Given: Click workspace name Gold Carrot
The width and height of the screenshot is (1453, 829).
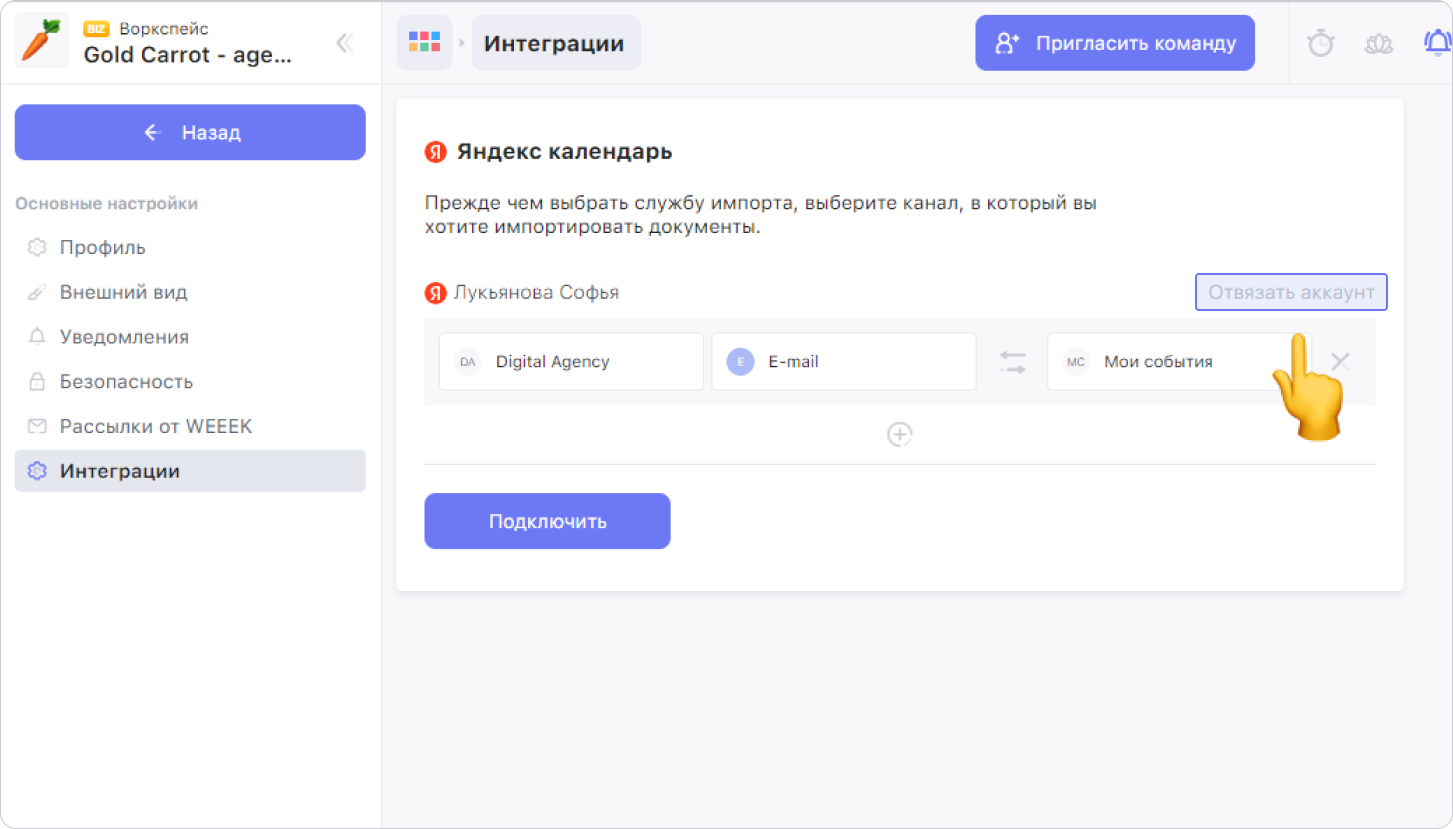Looking at the screenshot, I should point(188,55).
